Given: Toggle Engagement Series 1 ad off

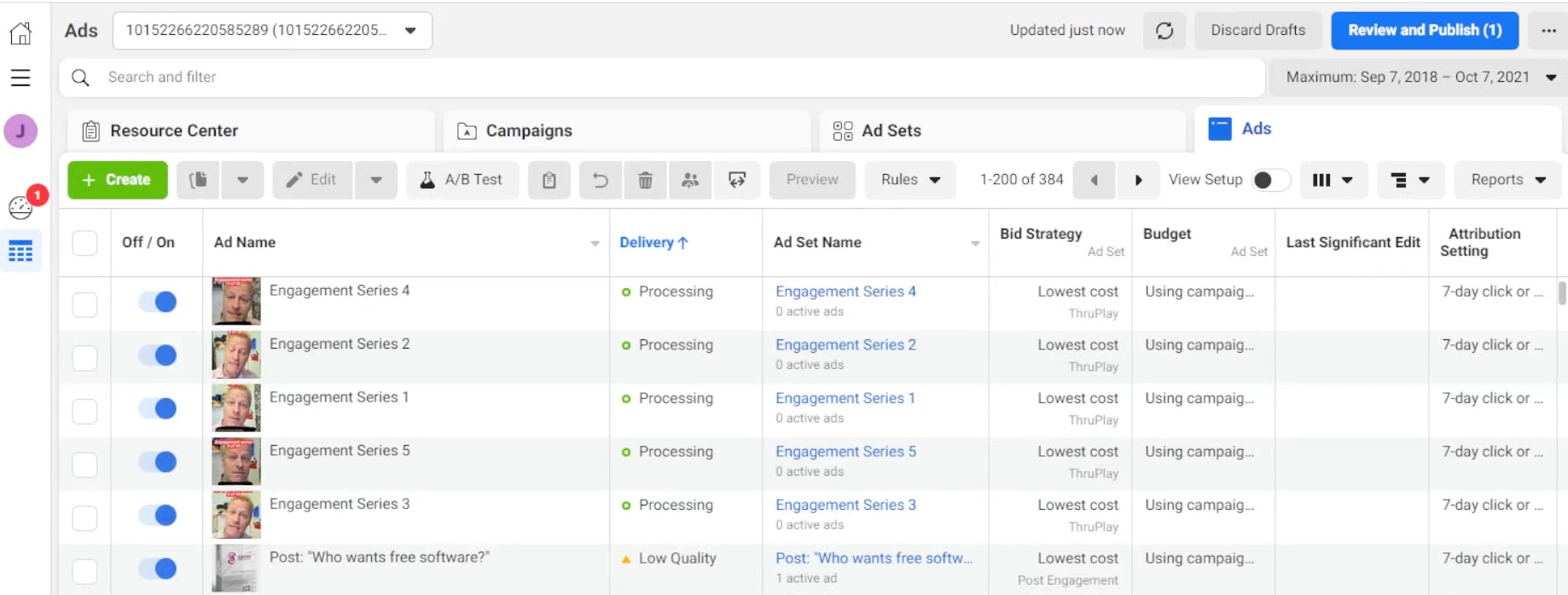Looking at the screenshot, I should (x=158, y=408).
